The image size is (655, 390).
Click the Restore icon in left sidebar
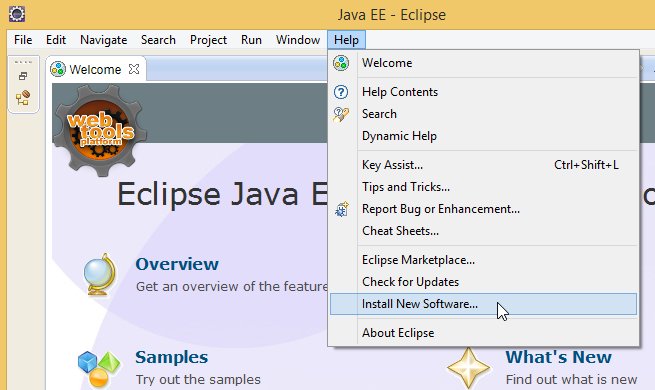(23, 76)
